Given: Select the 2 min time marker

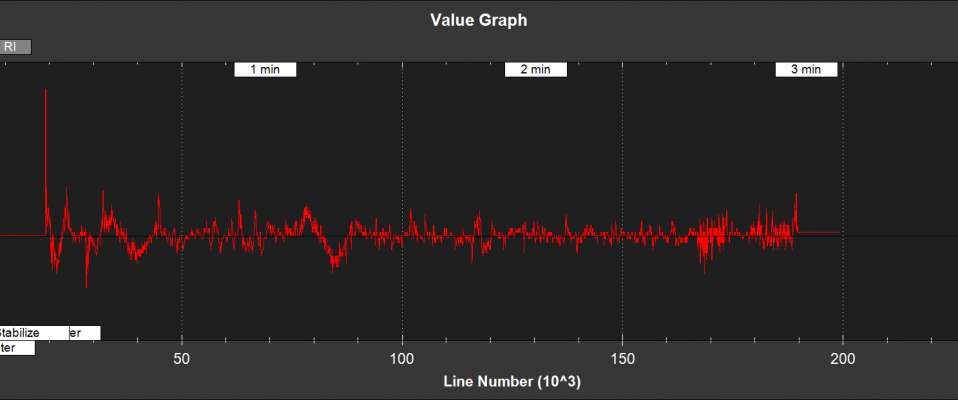Looking at the screenshot, I should (536, 69).
